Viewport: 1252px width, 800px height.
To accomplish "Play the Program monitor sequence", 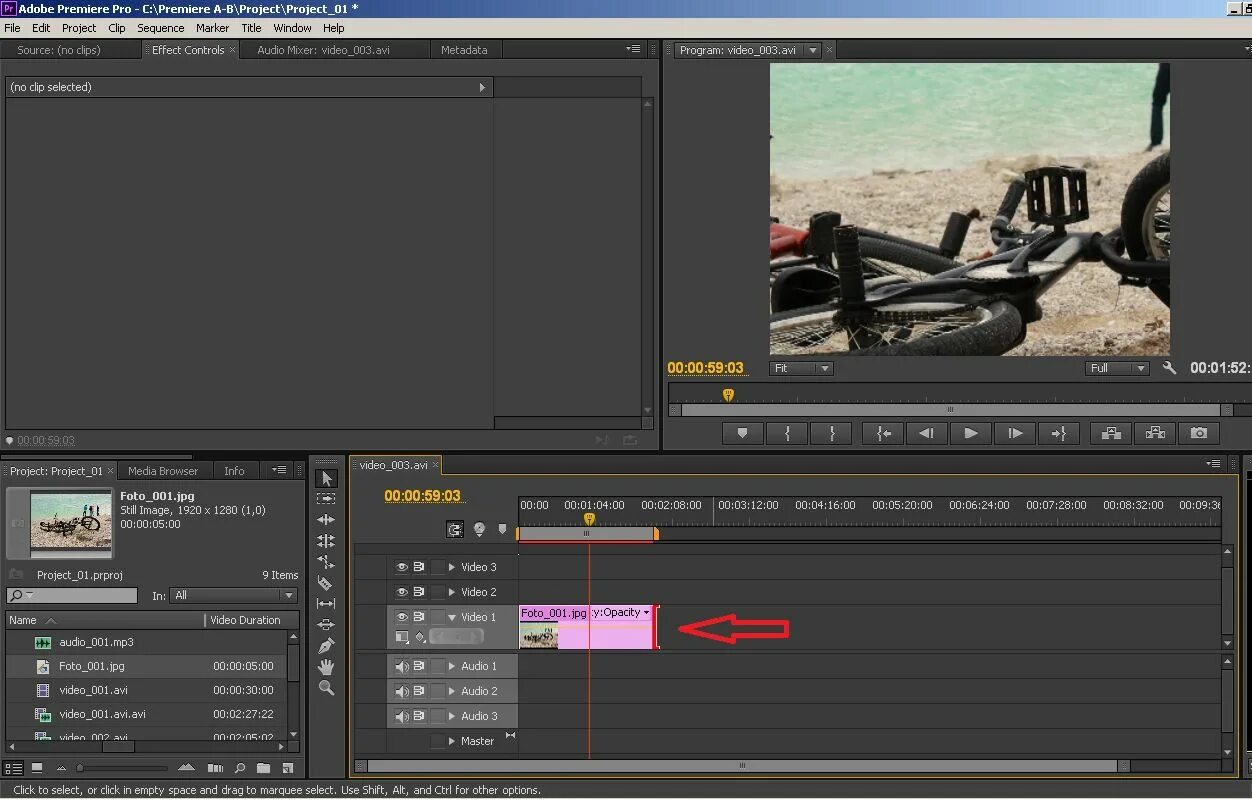I will tap(971, 433).
